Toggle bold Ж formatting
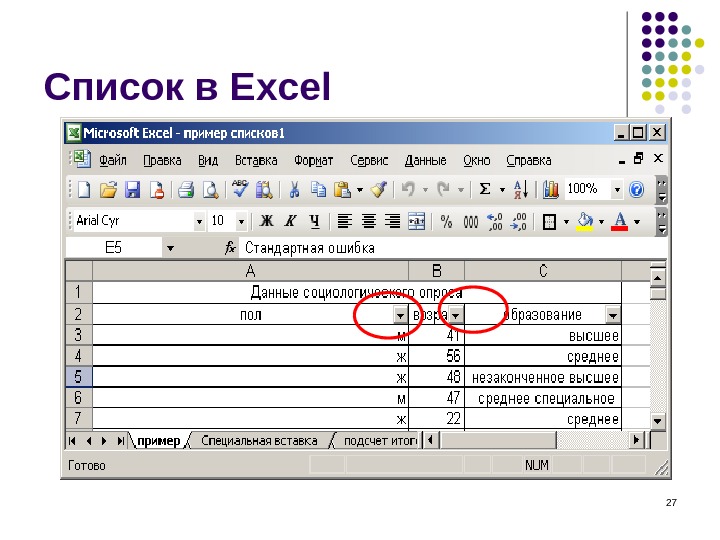The height and width of the screenshot is (540, 720). tap(266, 221)
